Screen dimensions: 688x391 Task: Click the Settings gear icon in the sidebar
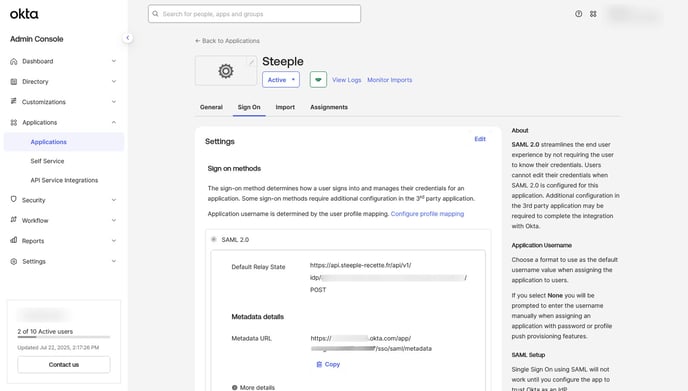14,262
